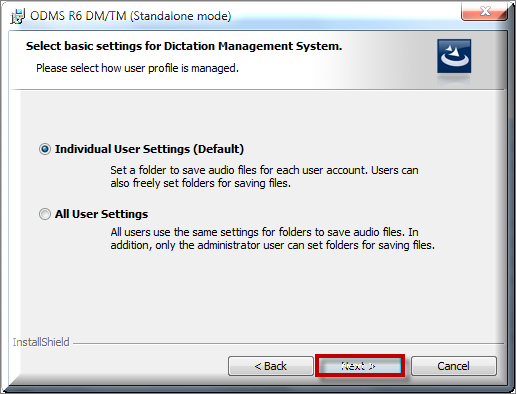Click the 'also freely set folders' description line
The height and width of the screenshot is (394, 516).
tap(201, 183)
